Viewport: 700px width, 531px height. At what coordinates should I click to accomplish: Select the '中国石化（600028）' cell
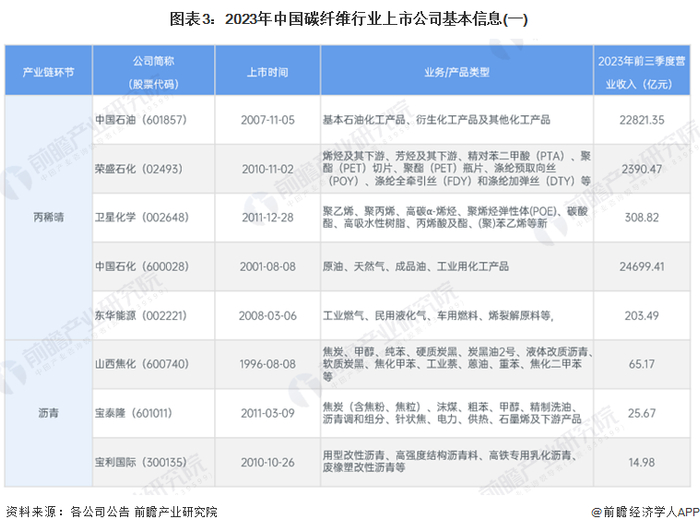pyautogui.click(x=154, y=267)
